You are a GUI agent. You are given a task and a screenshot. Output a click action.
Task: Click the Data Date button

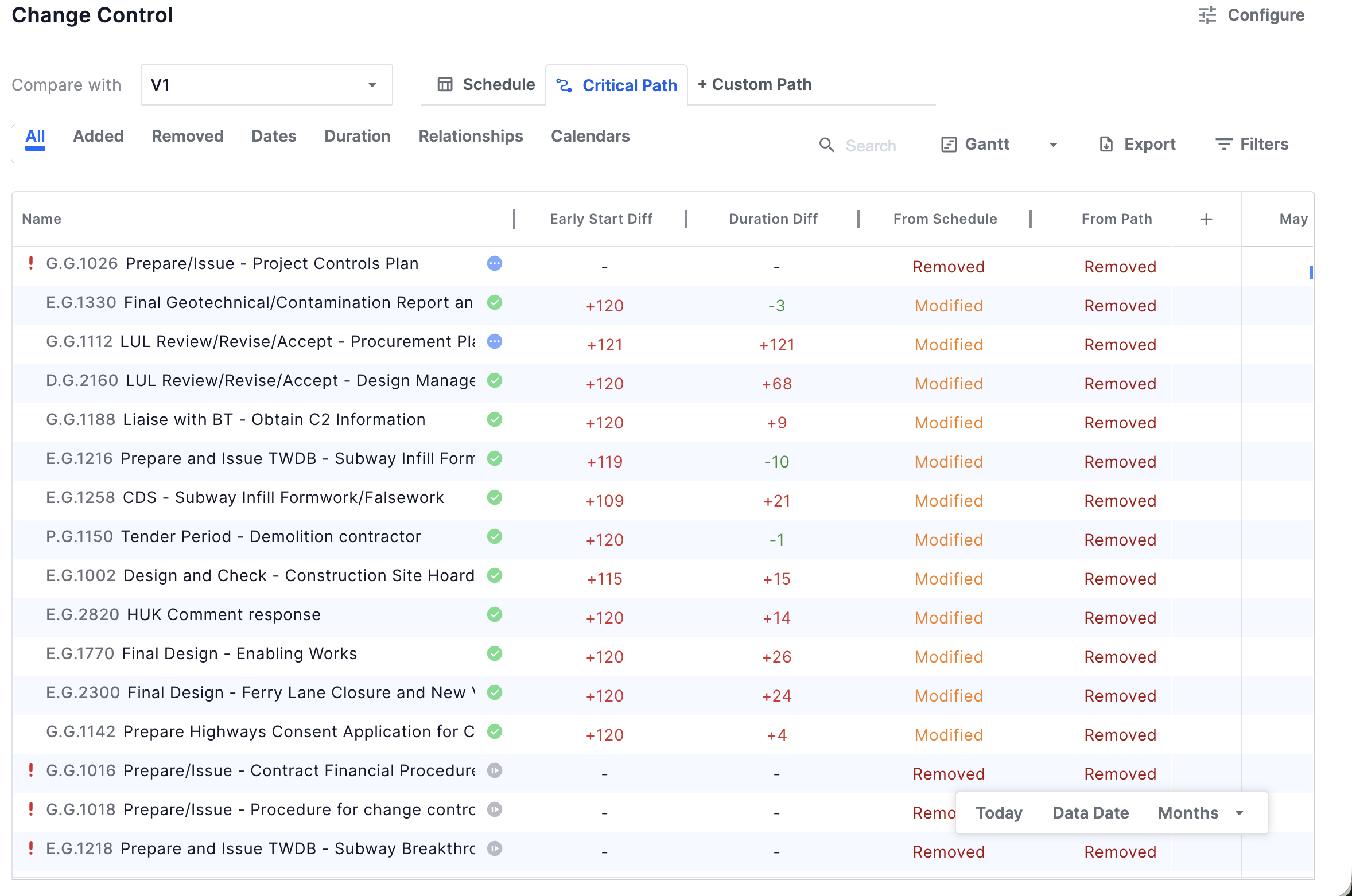pyautogui.click(x=1090, y=813)
